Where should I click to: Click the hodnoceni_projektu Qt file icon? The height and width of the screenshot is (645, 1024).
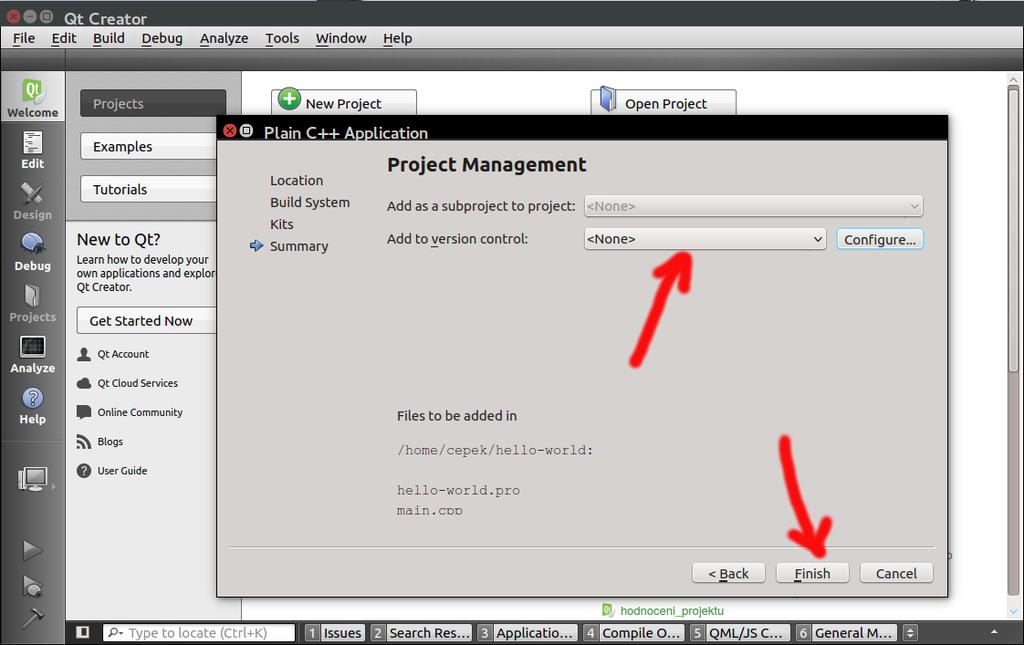pyautogui.click(x=608, y=610)
